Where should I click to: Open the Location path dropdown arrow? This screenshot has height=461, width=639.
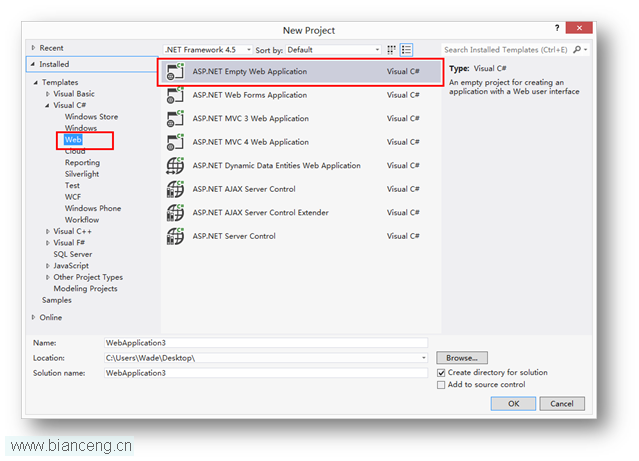(x=424, y=358)
